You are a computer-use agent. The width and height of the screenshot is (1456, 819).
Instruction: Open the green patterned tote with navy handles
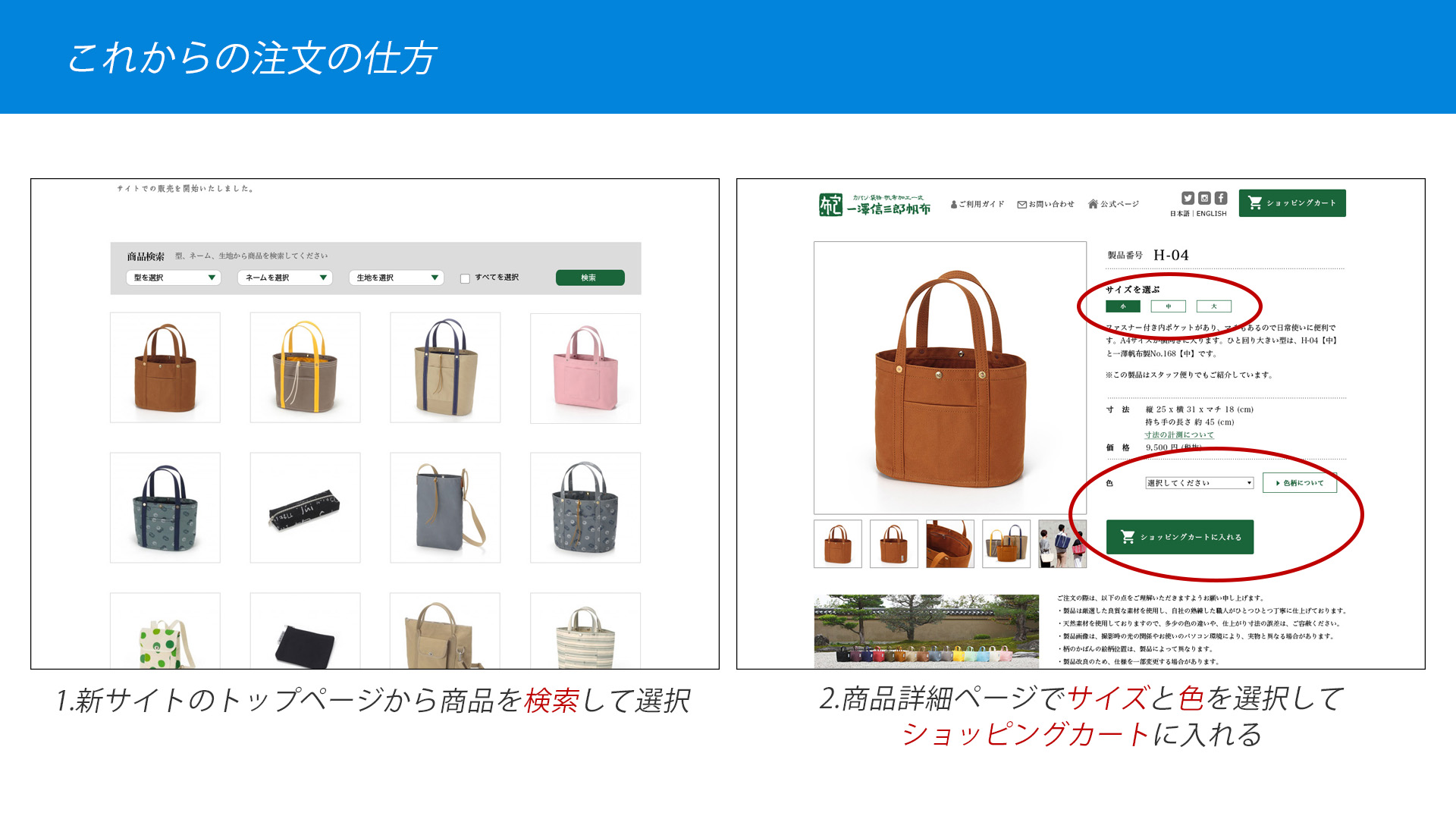click(165, 508)
